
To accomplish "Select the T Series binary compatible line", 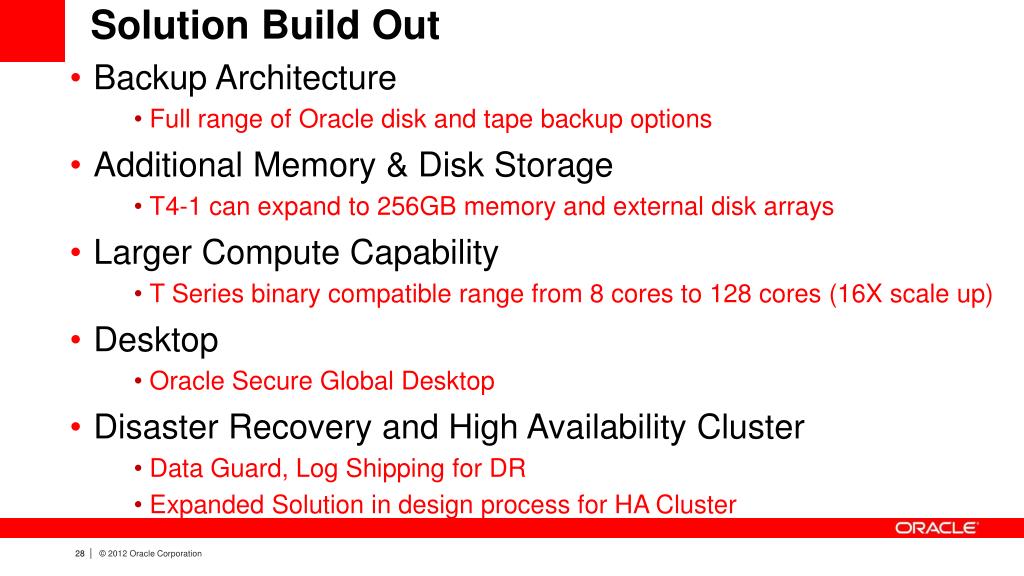I will tap(571, 295).
